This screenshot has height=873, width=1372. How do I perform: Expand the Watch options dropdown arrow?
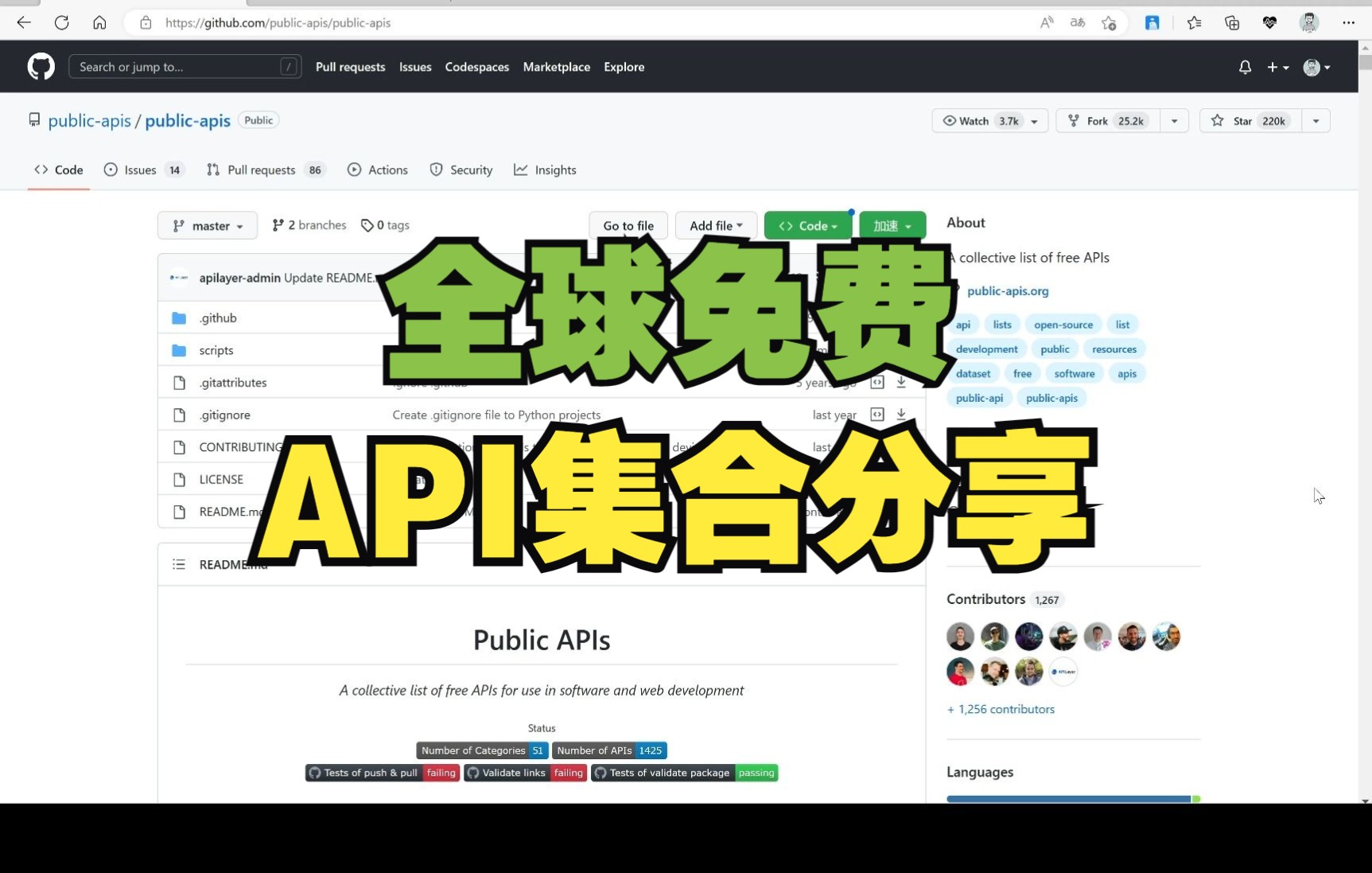[1035, 121]
